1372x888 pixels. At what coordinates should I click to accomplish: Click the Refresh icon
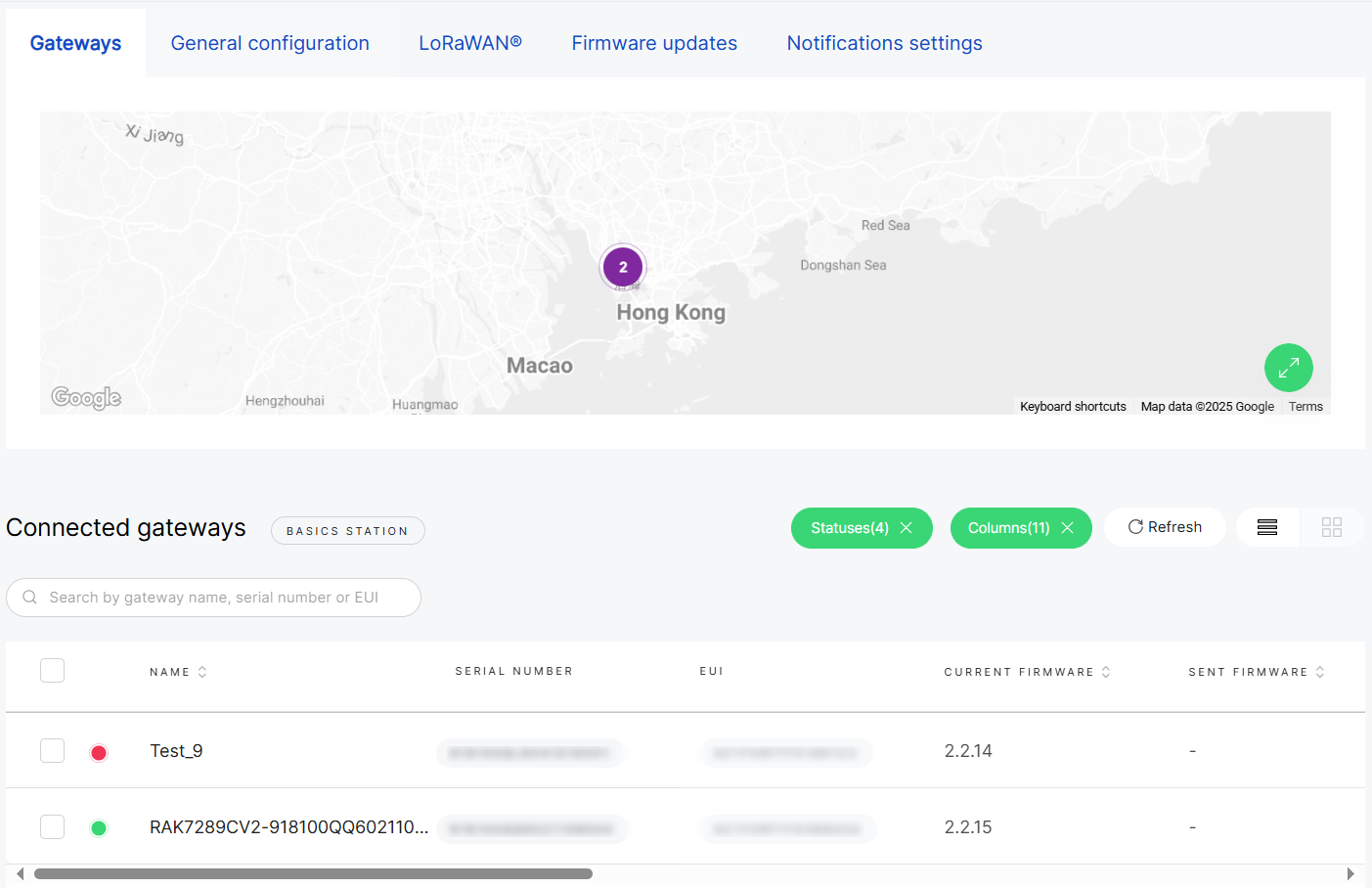(x=1134, y=526)
